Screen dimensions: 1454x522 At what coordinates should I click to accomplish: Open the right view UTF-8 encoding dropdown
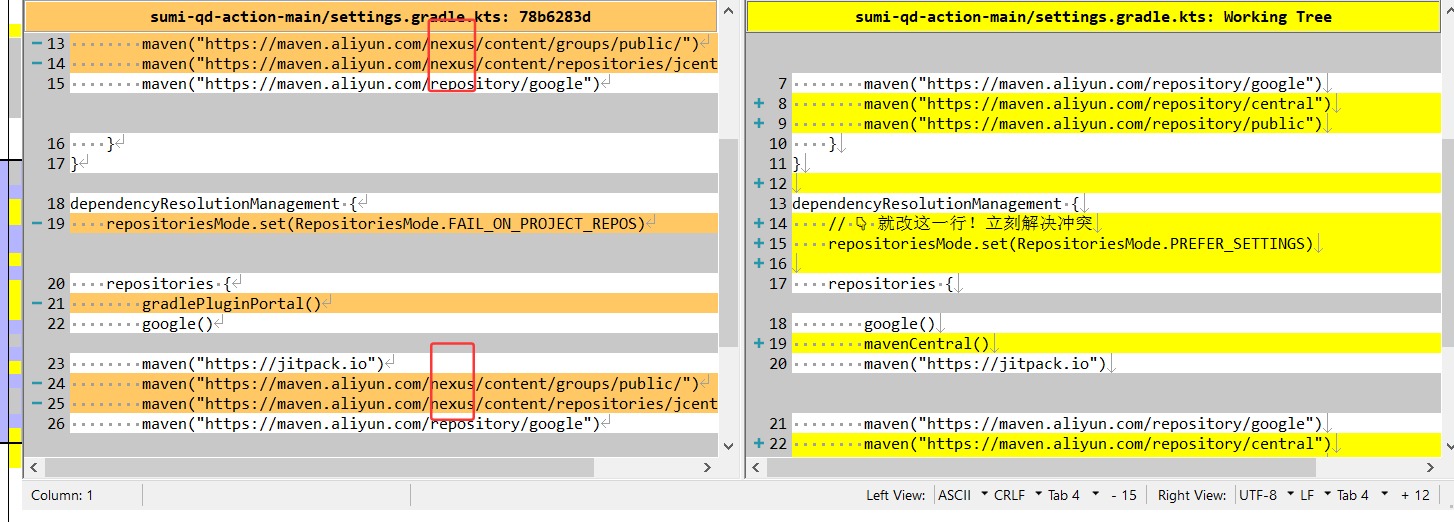1263,495
